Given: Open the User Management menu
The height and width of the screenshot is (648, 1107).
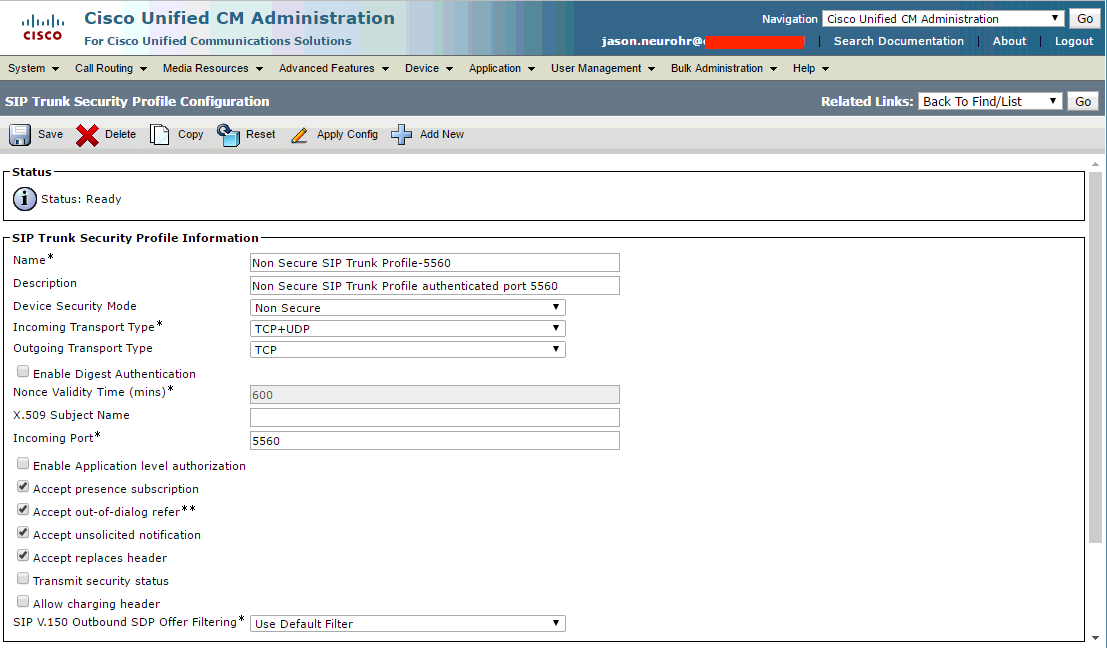Looking at the screenshot, I should (603, 68).
